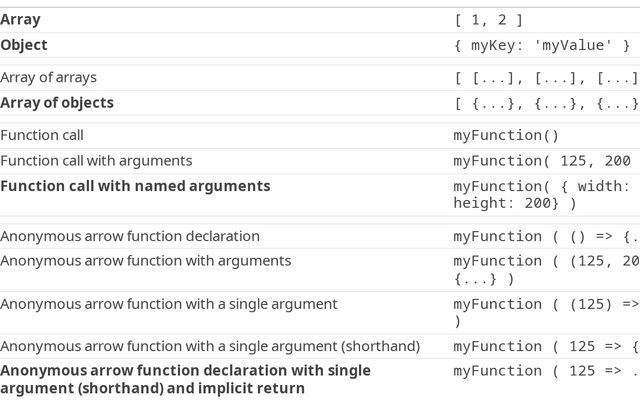This screenshot has height=400, width=640.
Task: Click the "myFunction ( () =>" code example
Action: (x=546, y=236)
